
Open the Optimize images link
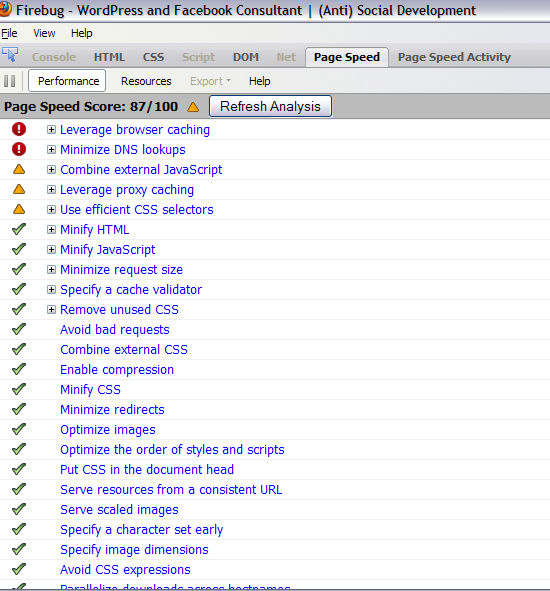tap(108, 430)
